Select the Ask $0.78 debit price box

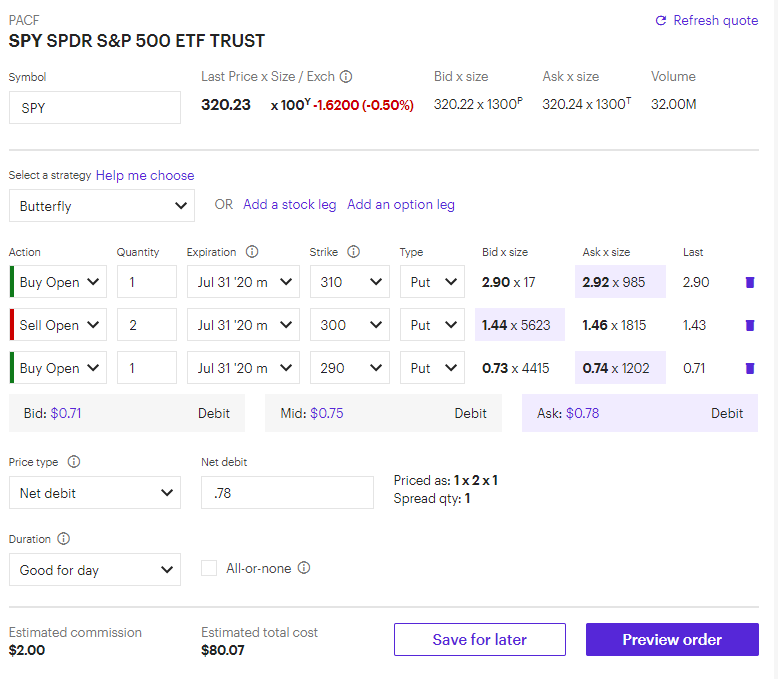pyautogui.click(x=639, y=413)
